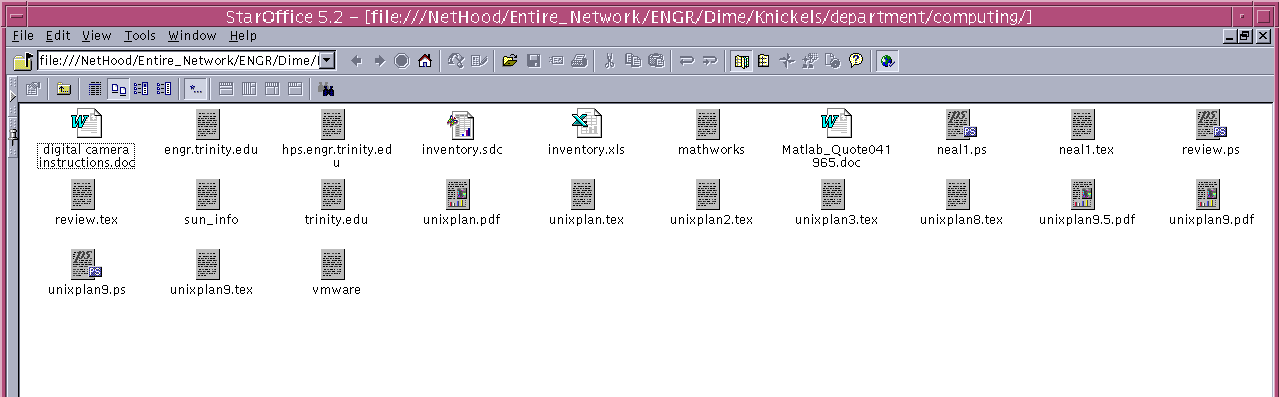
Task: Select the unixplan9.ps file icon
Action: click(x=87, y=264)
